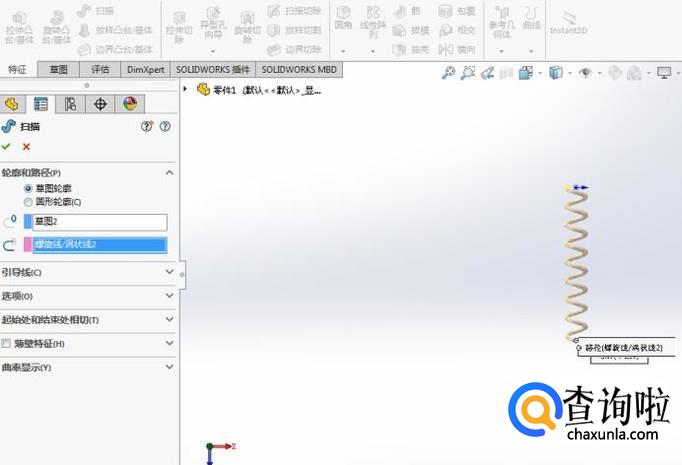The image size is (682, 465).
Task: Click the pink path selection color swatch
Action: 27,245
